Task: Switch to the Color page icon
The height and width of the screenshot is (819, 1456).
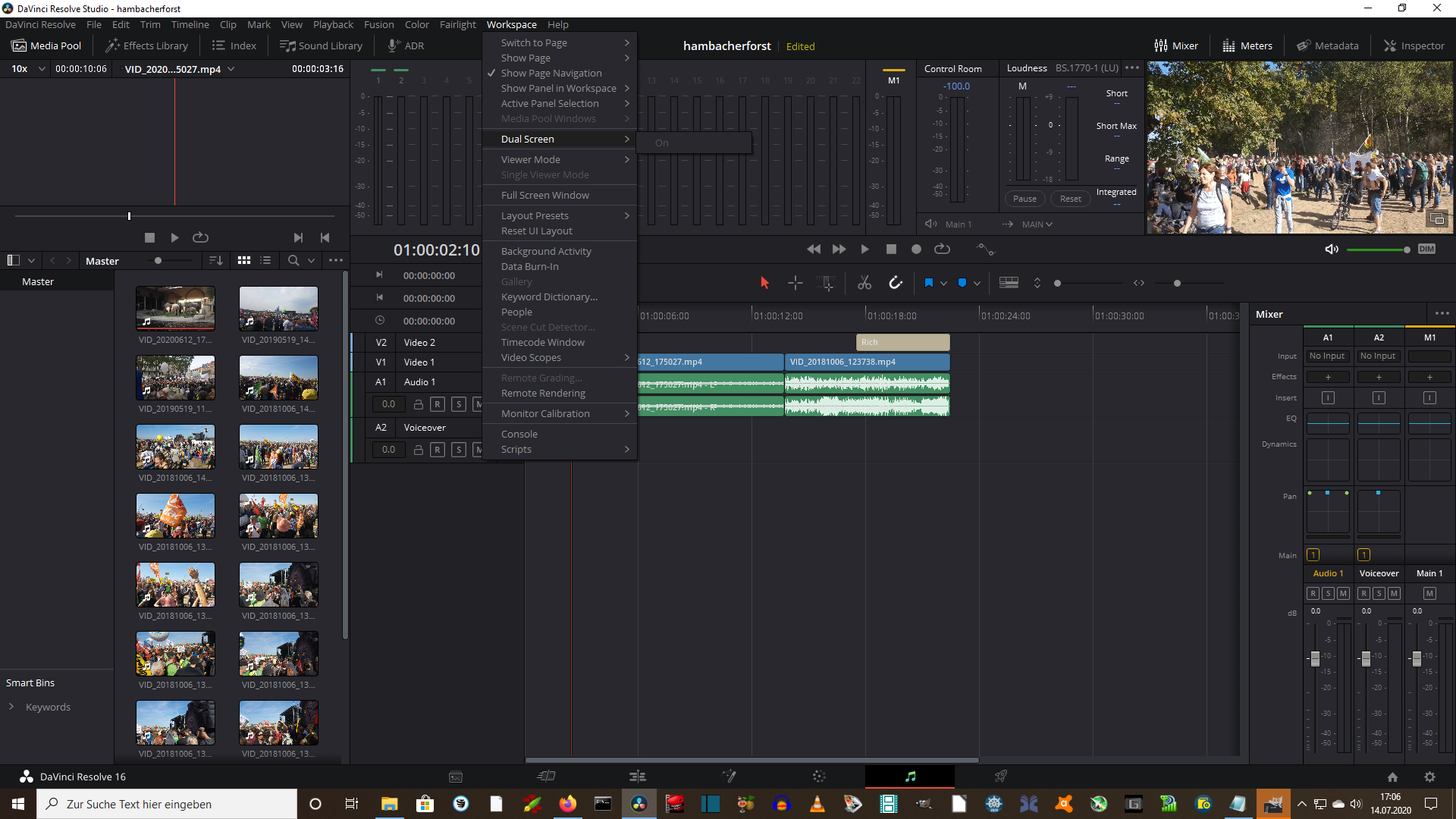Action: point(819,777)
